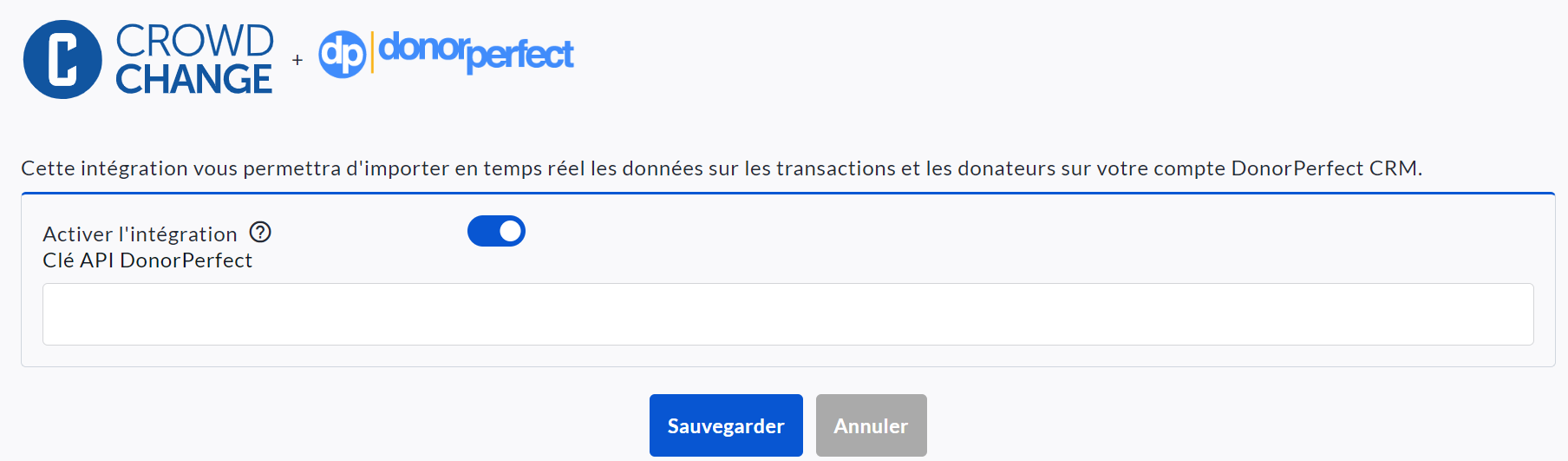The width and height of the screenshot is (1568, 461).
Task: Click empty space right of integration toggle
Action: [x=954, y=232]
